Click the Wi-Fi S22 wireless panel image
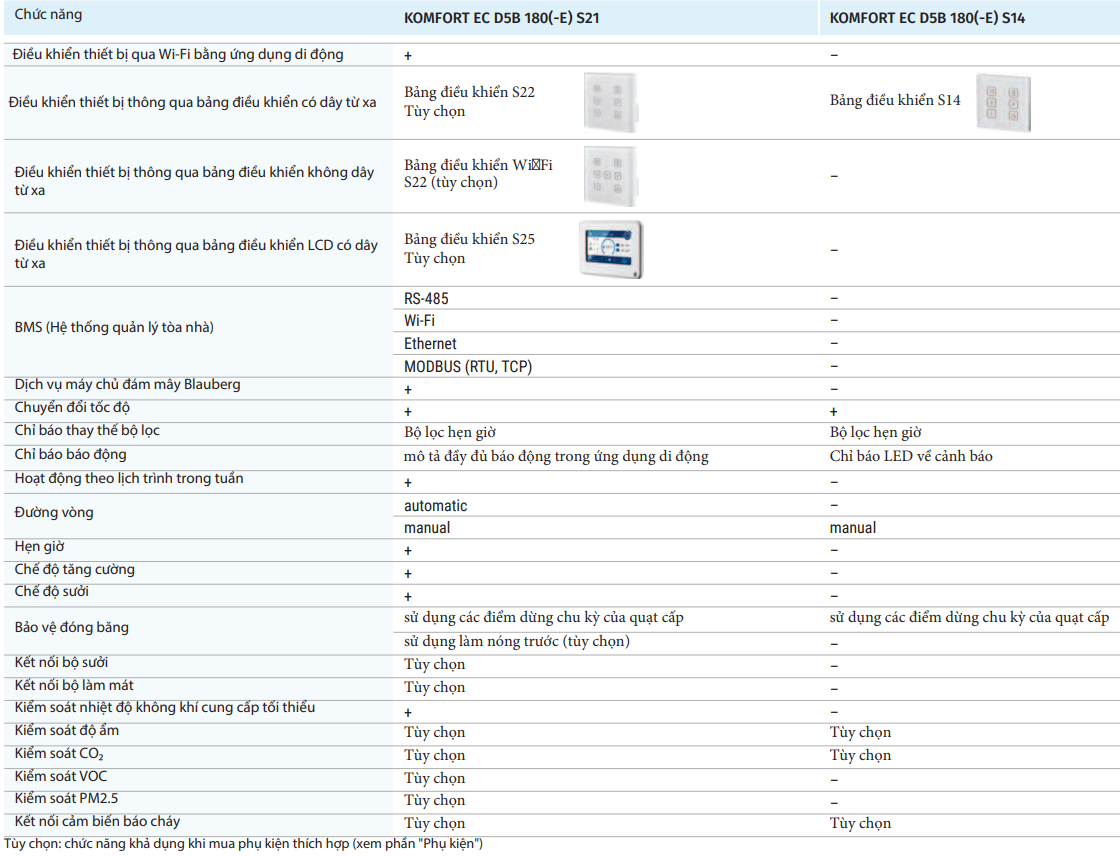Screen dimensions: 1120x856 (x=611, y=176)
